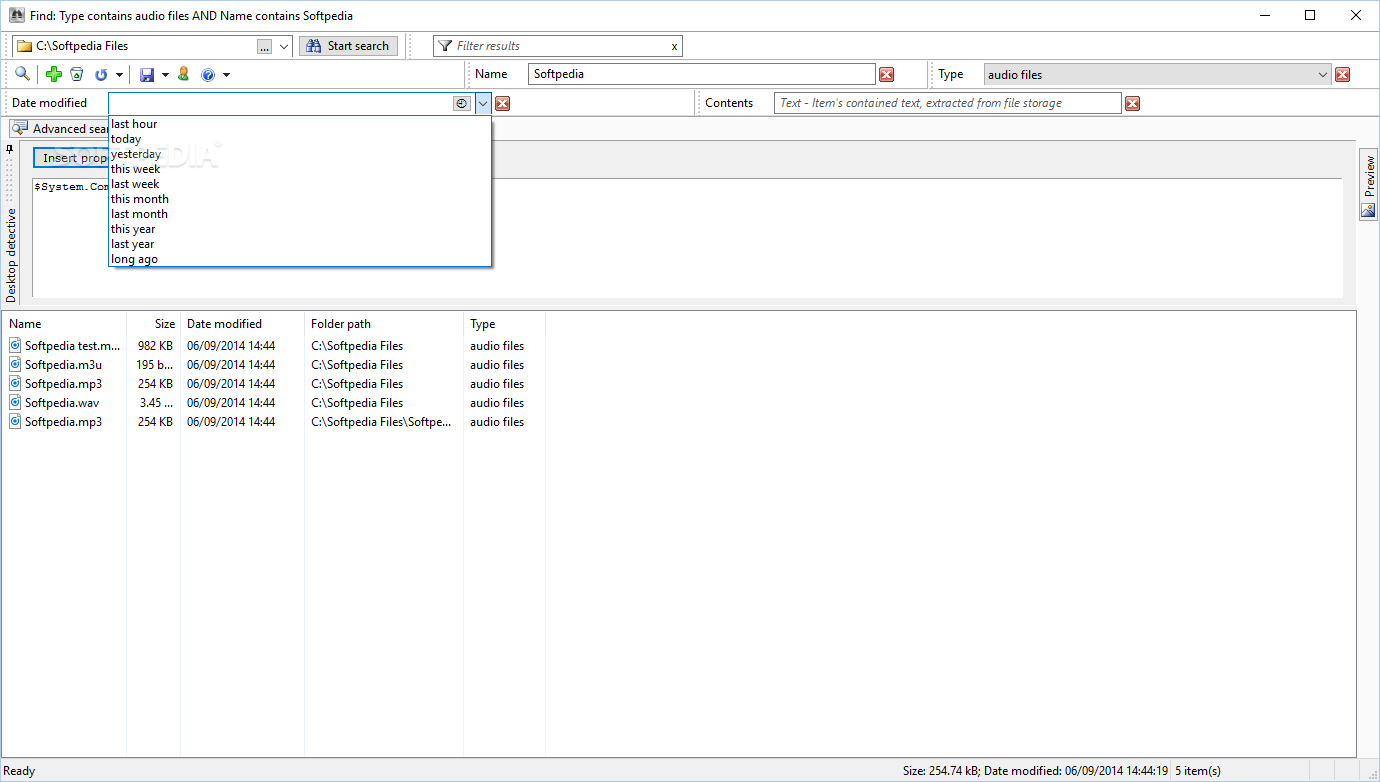Viewport: 1380px width, 782px height.
Task: Click the '5 item(s)' status bar entry
Action: [x=1198, y=771]
